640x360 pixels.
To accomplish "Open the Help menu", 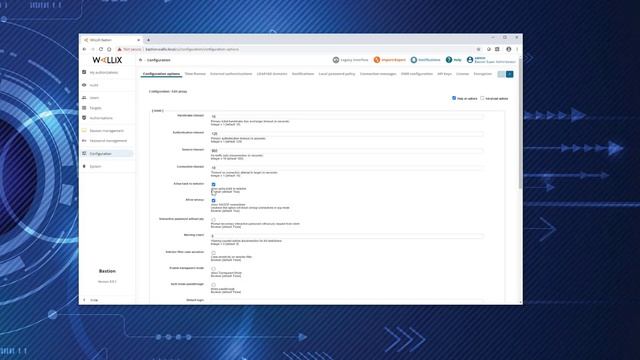I will click(x=453, y=60).
